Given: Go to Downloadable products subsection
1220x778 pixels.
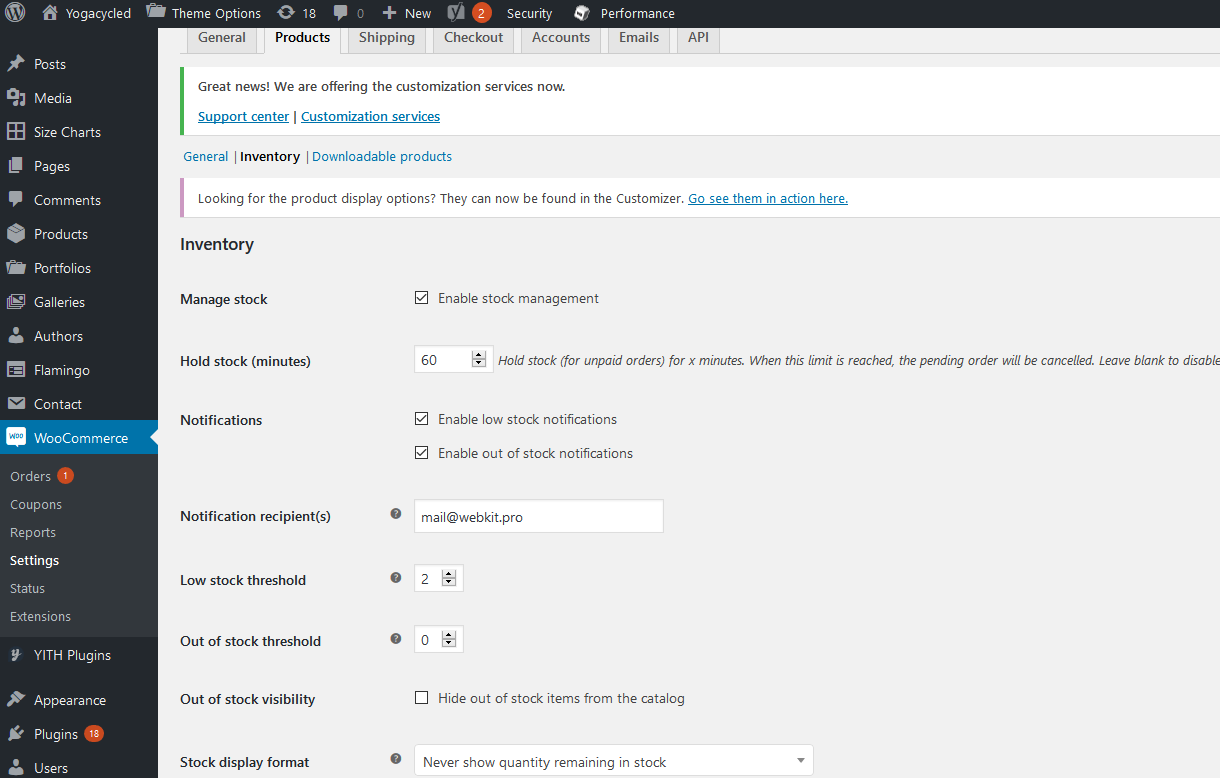Looking at the screenshot, I should [382, 157].
